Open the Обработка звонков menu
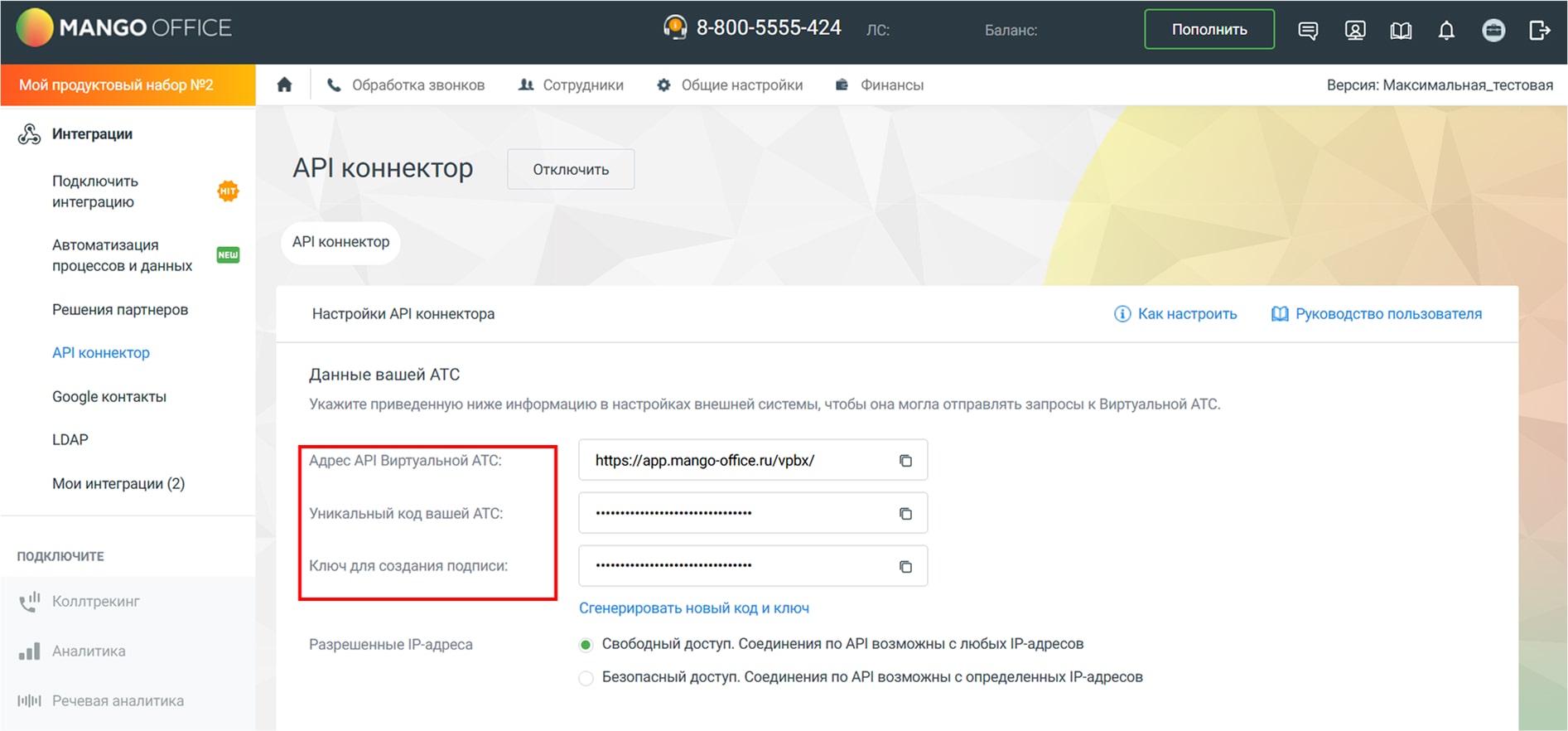Image resolution: width=1568 pixels, height=731 pixels. (406, 85)
